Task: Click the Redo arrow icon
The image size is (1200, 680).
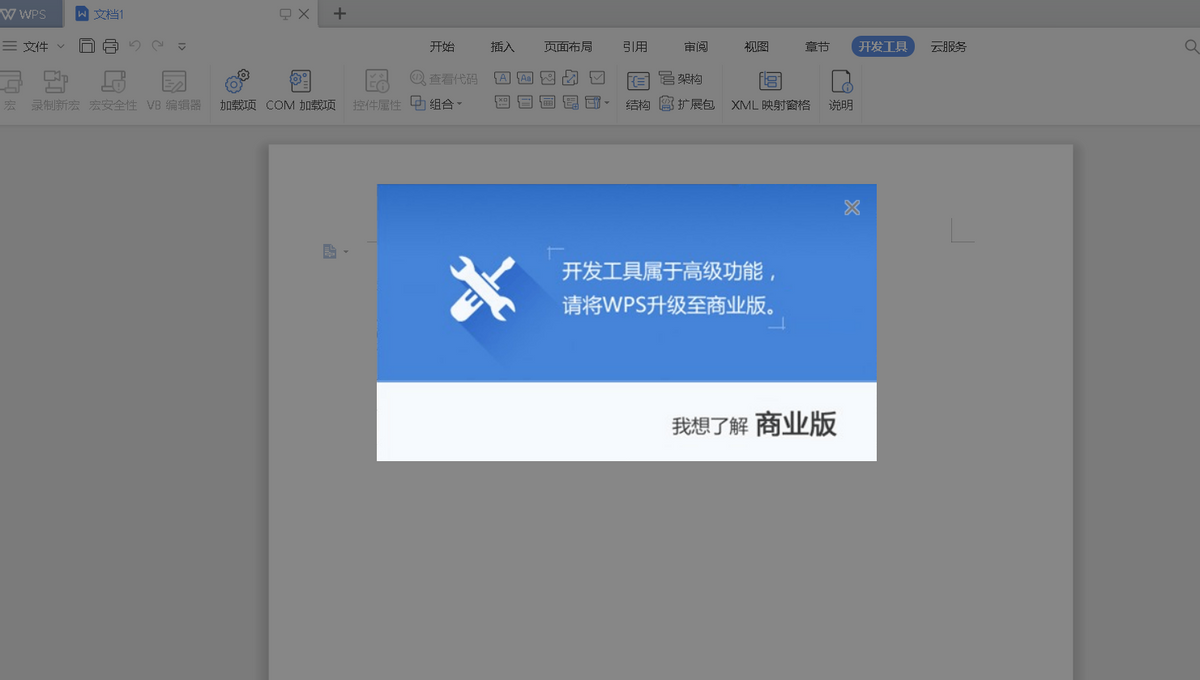Action: (x=158, y=46)
